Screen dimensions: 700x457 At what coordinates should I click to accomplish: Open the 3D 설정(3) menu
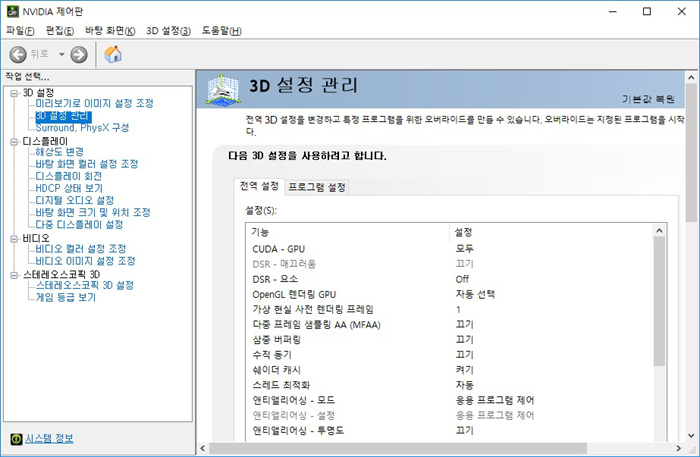point(168,31)
